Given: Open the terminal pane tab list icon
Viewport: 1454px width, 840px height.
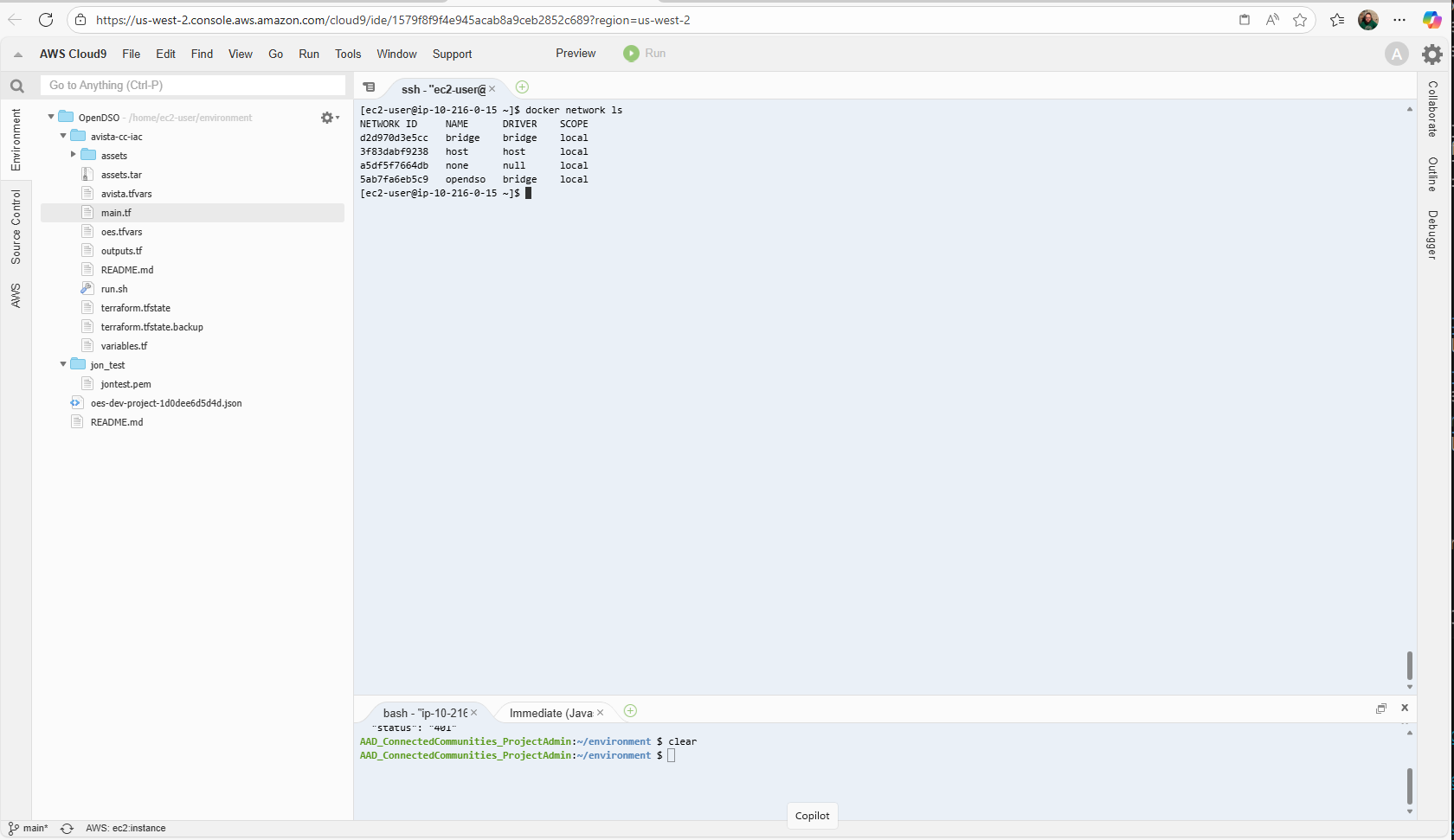Looking at the screenshot, I should coord(369,87).
